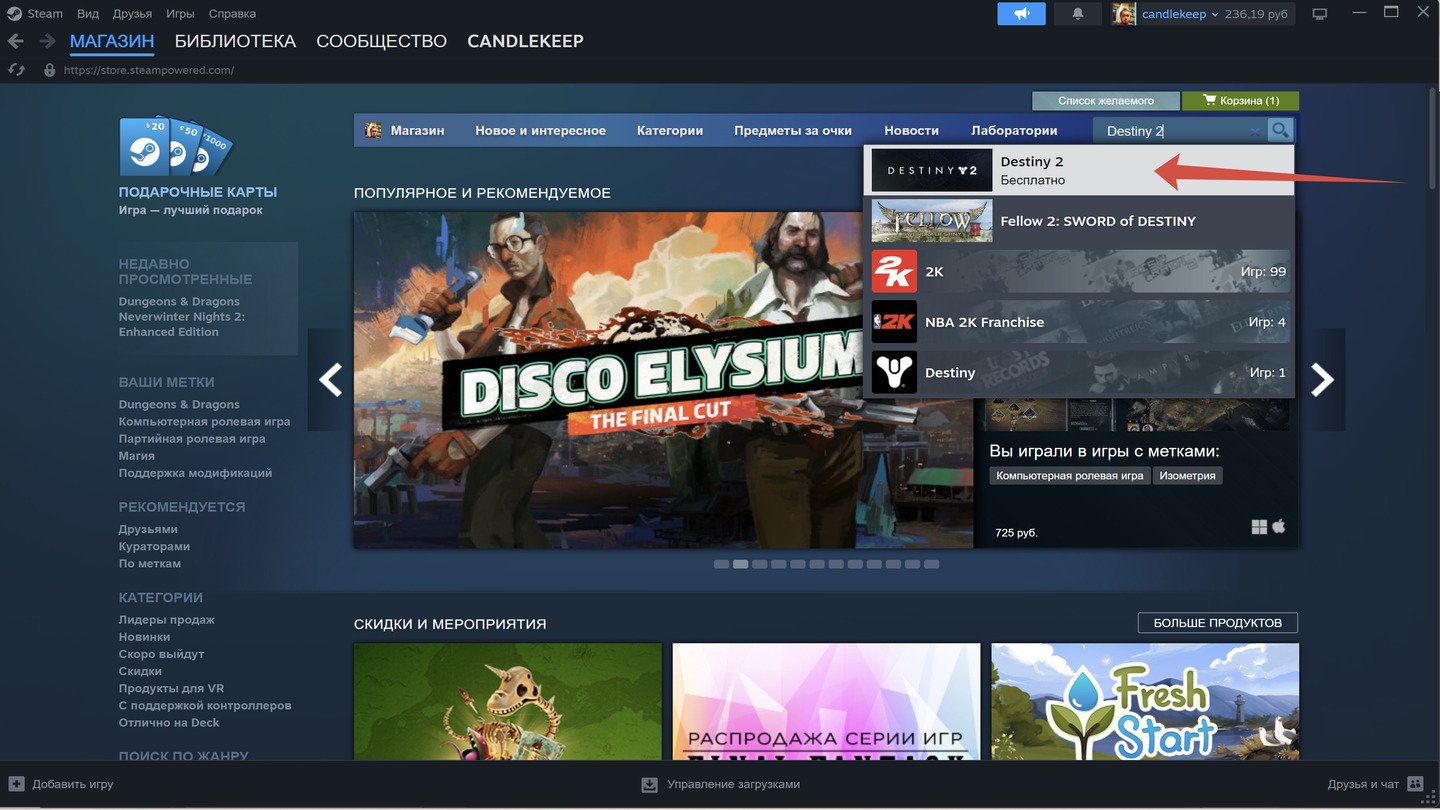Switch to the БИБЛИОТЕКА tab

[x=235, y=41]
